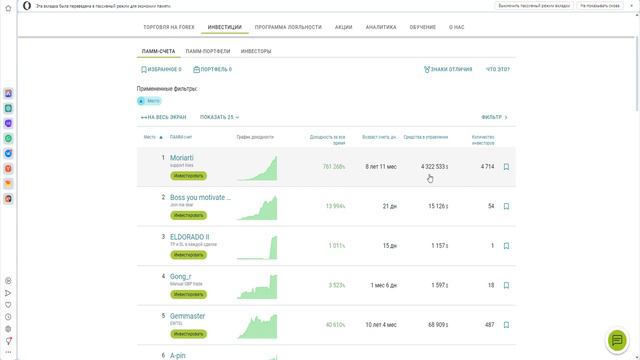Invest in Boss you motivate account
This screenshot has height=360, width=640.
pos(189,216)
